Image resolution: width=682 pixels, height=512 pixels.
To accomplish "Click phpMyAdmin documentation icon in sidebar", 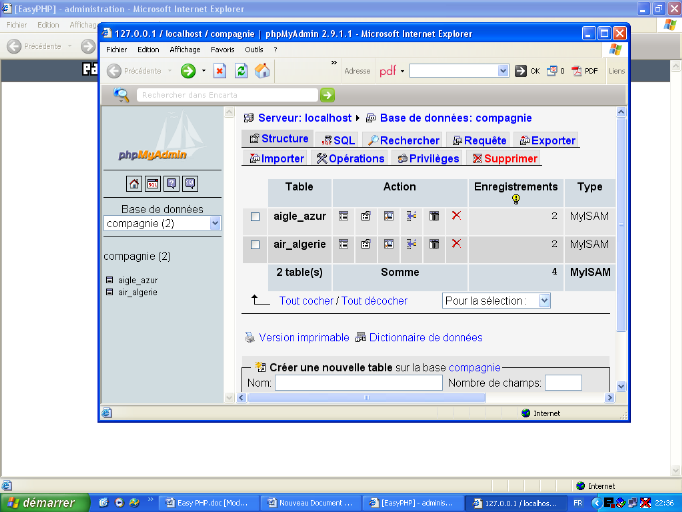I will point(171,184).
